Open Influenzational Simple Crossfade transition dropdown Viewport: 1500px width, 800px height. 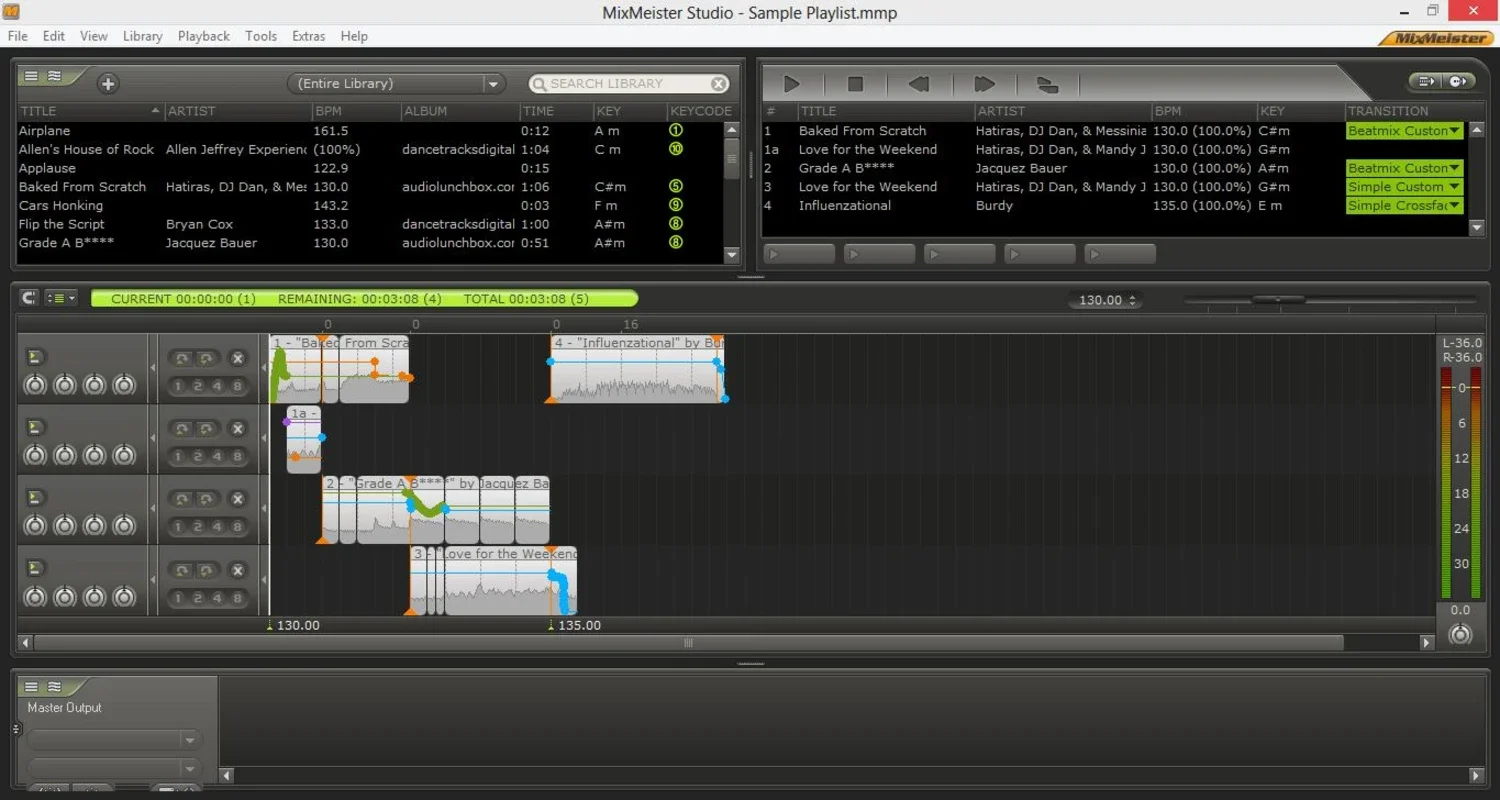pyautogui.click(x=1404, y=206)
